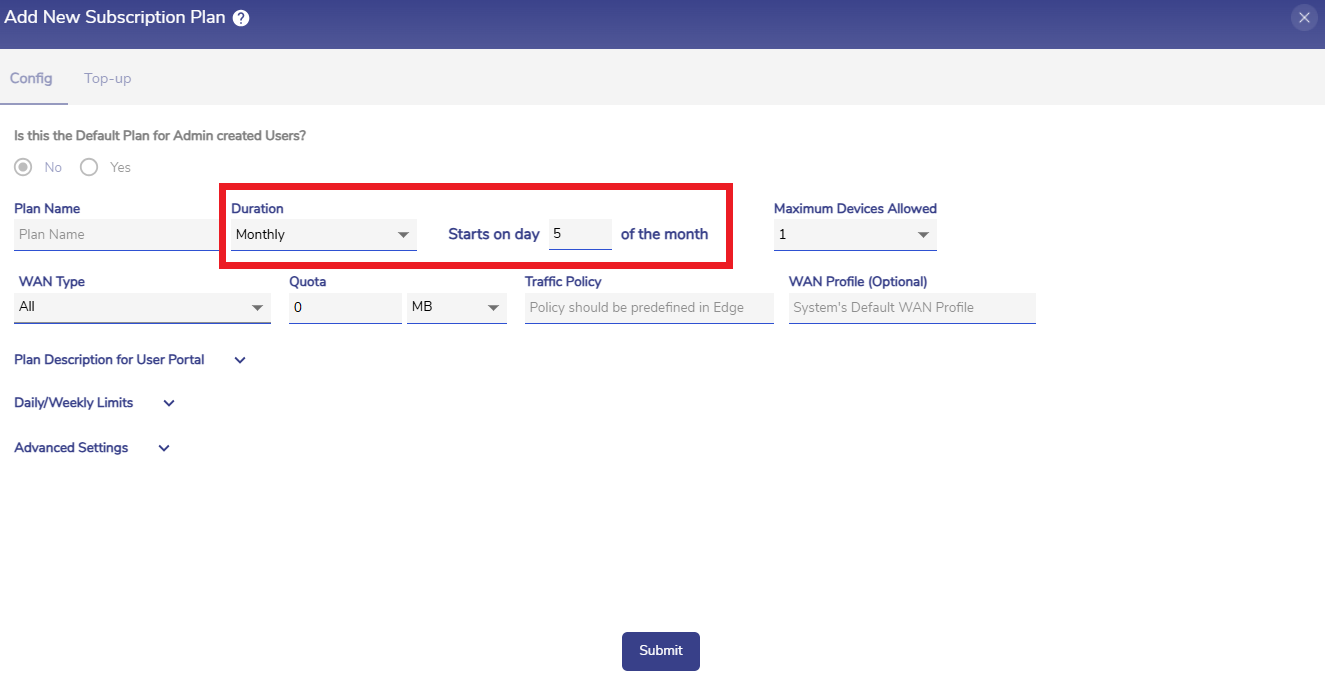Select No for default plan
Viewport: 1325px width, 680px height.
[x=23, y=167]
